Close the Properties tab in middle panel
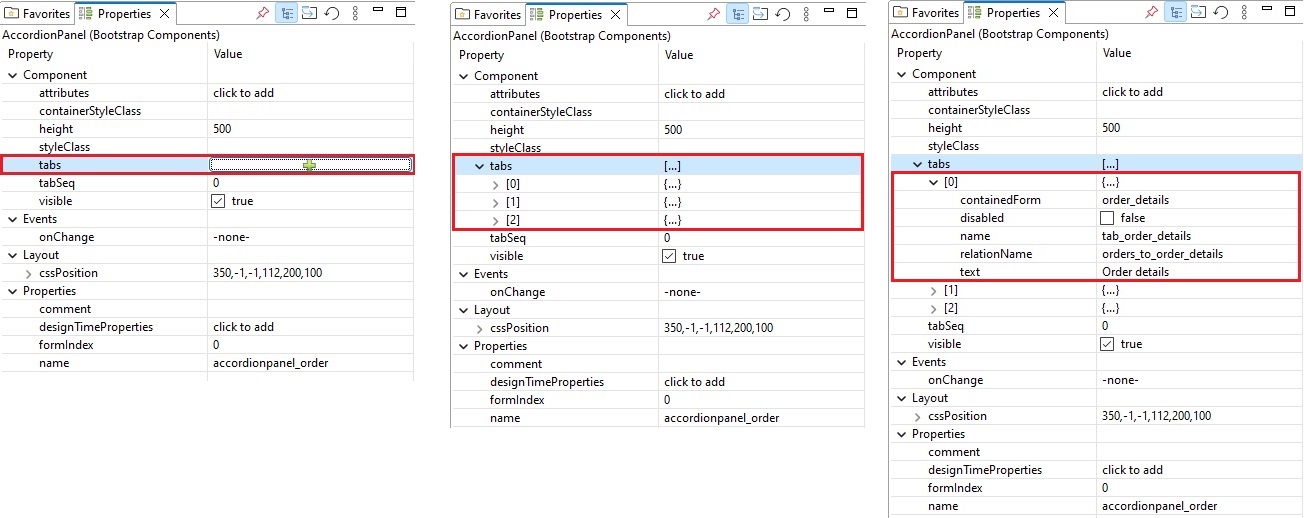The height and width of the screenshot is (518, 1304). (x=616, y=15)
